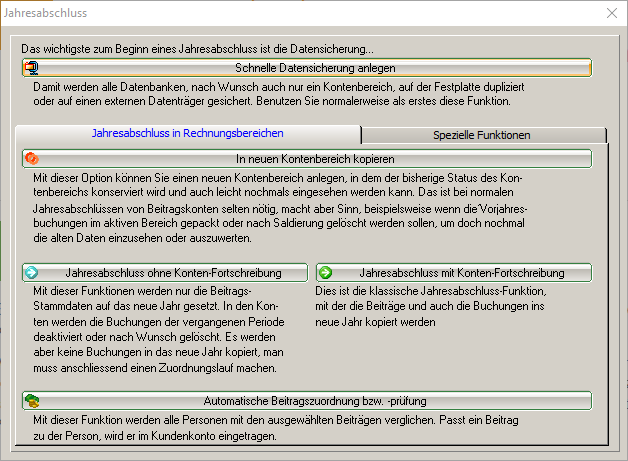This screenshot has width=628, height=461.
Task: Click the blue arrow icon for ohne Konten-Fortschreibung
Action: click(x=31, y=272)
